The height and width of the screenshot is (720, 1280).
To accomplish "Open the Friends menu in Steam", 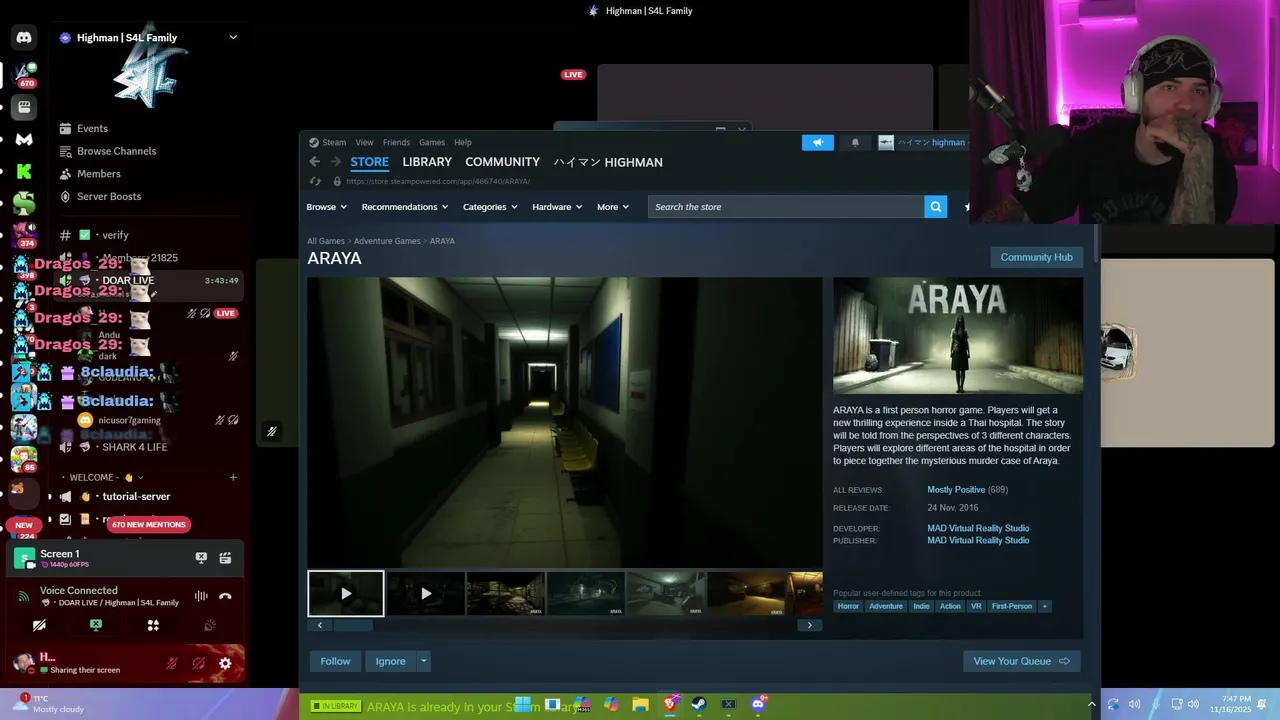I will [396, 142].
